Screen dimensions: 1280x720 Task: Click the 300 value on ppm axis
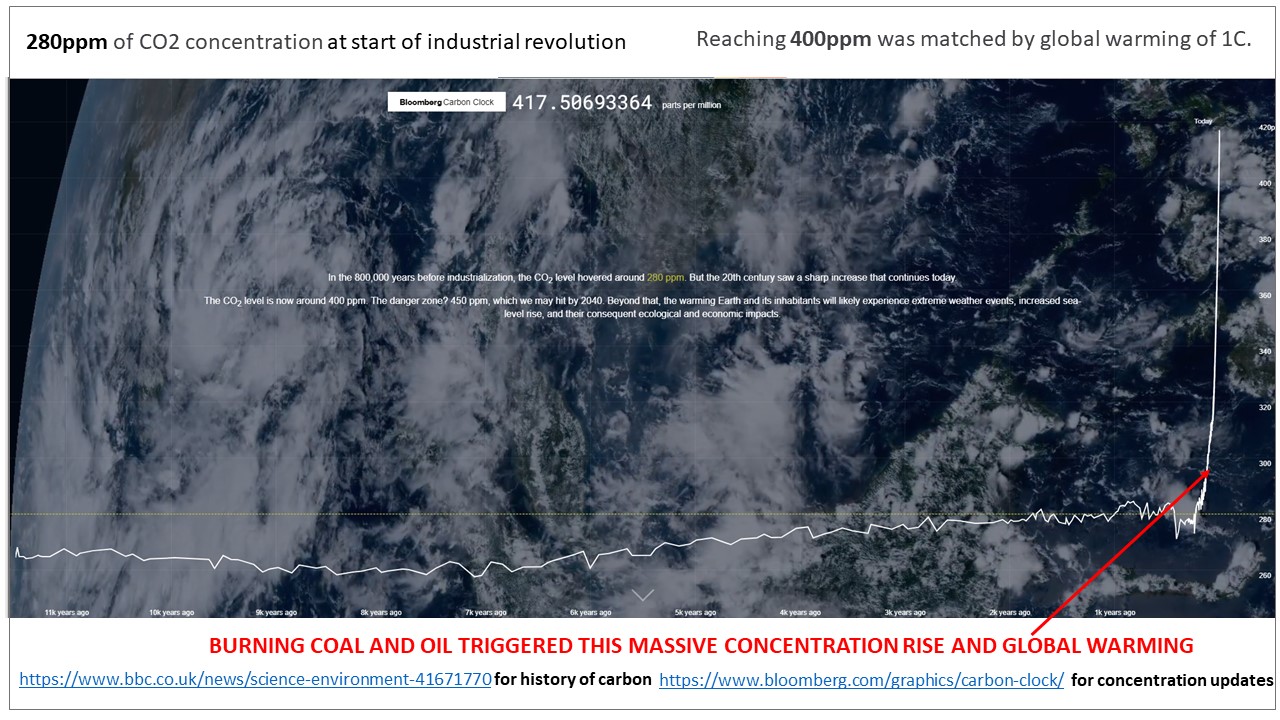click(x=1265, y=464)
